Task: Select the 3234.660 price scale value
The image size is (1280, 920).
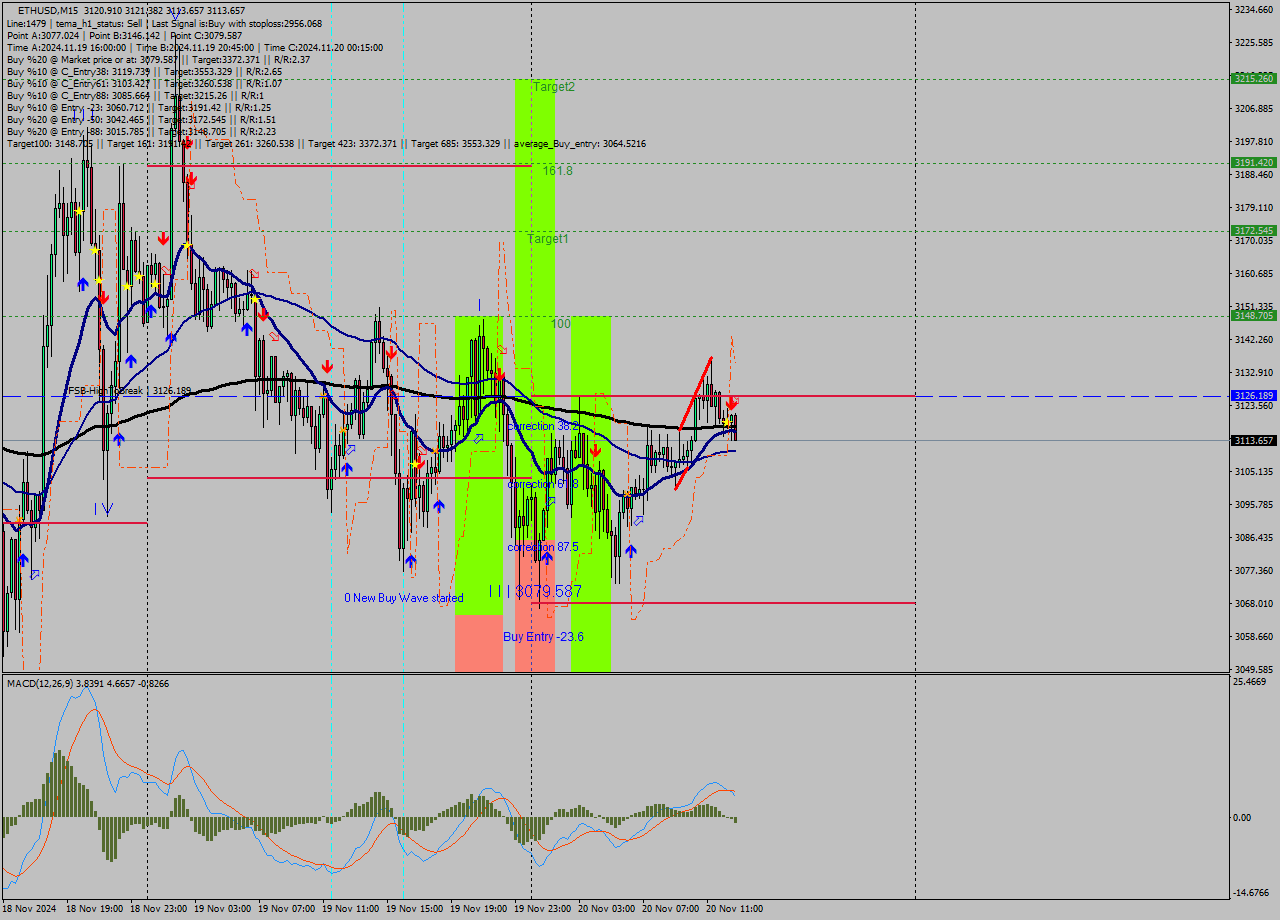Action: (1253, 9)
